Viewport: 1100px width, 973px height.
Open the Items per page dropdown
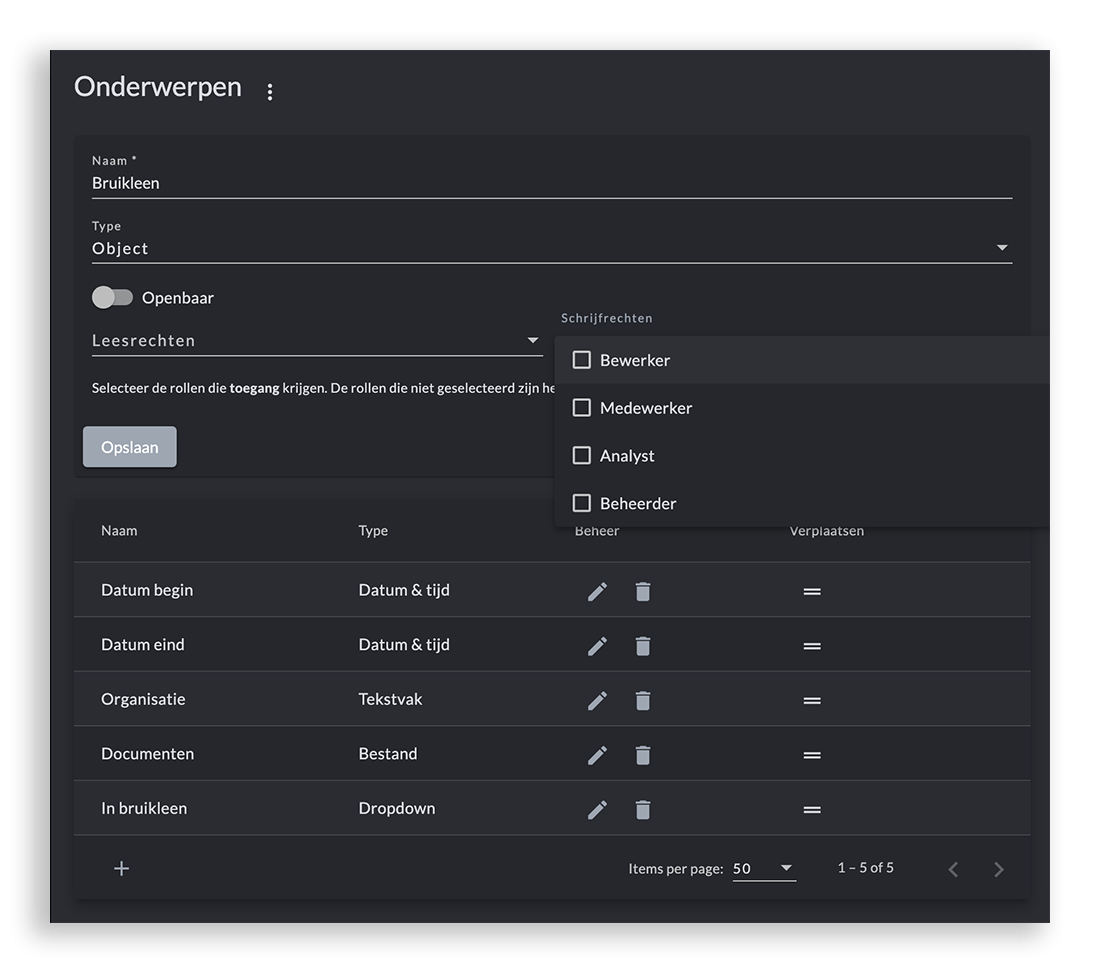764,868
